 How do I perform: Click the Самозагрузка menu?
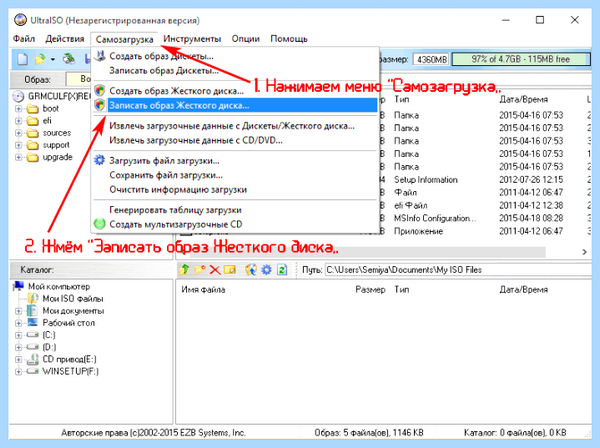[124, 39]
